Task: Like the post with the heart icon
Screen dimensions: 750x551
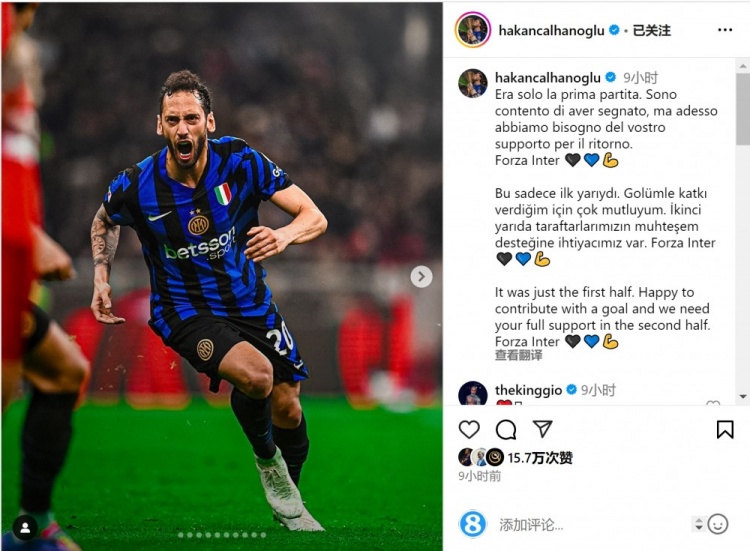Action: pos(469,430)
